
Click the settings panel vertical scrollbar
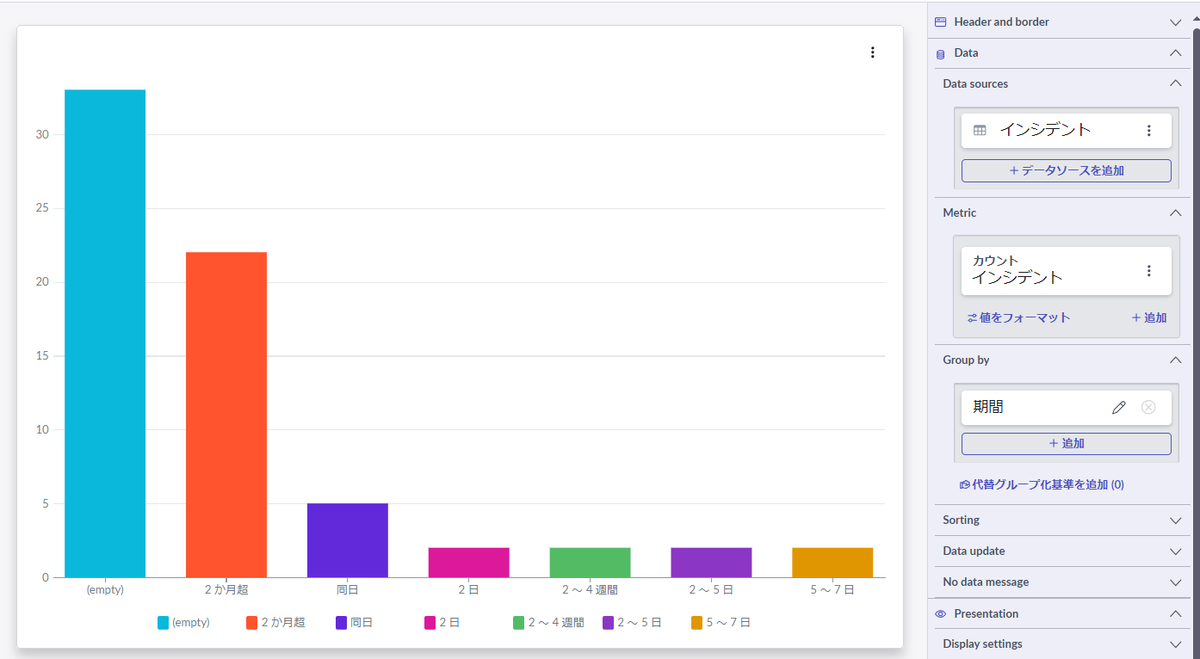(x=1196, y=330)
